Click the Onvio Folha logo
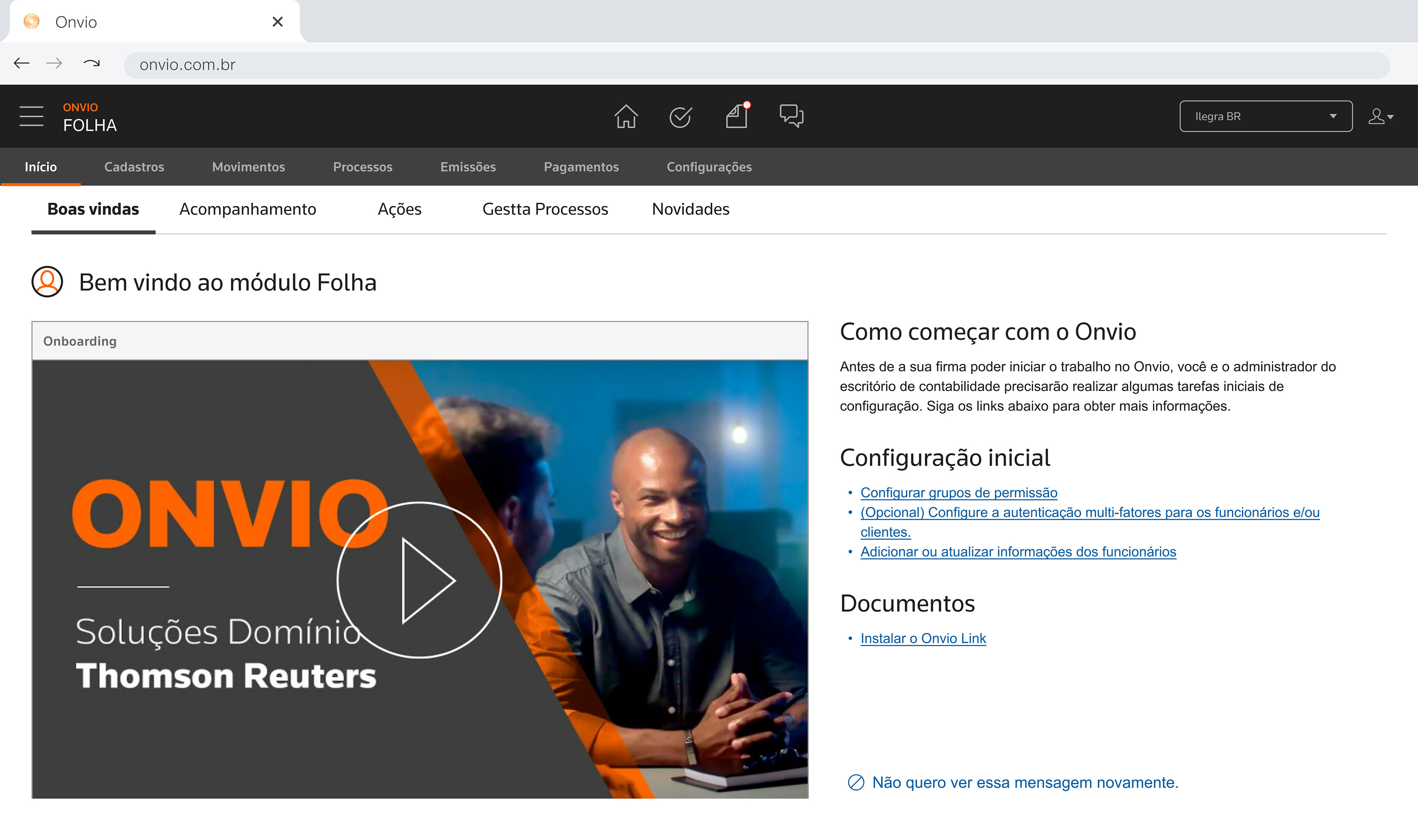Image resolution: width=1418 pixels, height=840 pixels. point(89,117)
